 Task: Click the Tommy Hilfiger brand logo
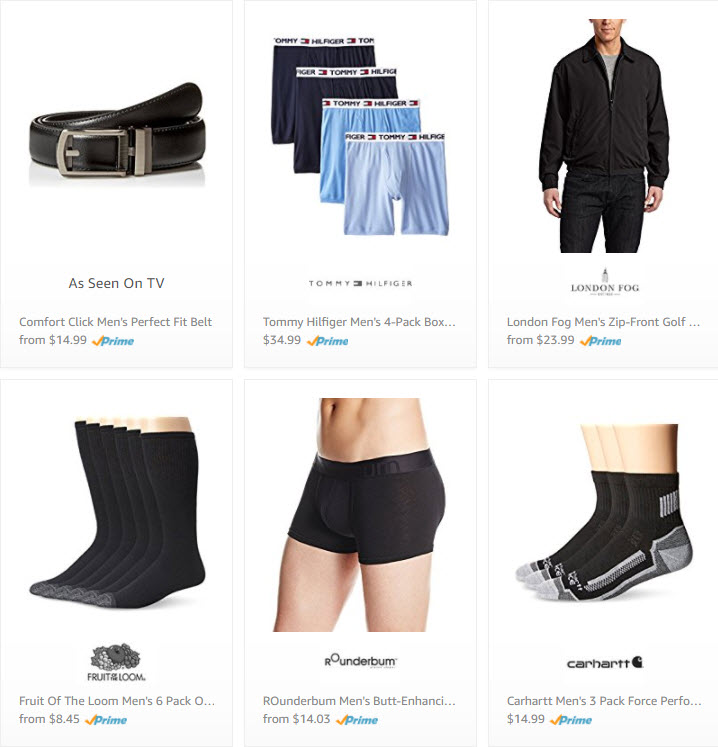pyautogui.click(x=360, y=283)
